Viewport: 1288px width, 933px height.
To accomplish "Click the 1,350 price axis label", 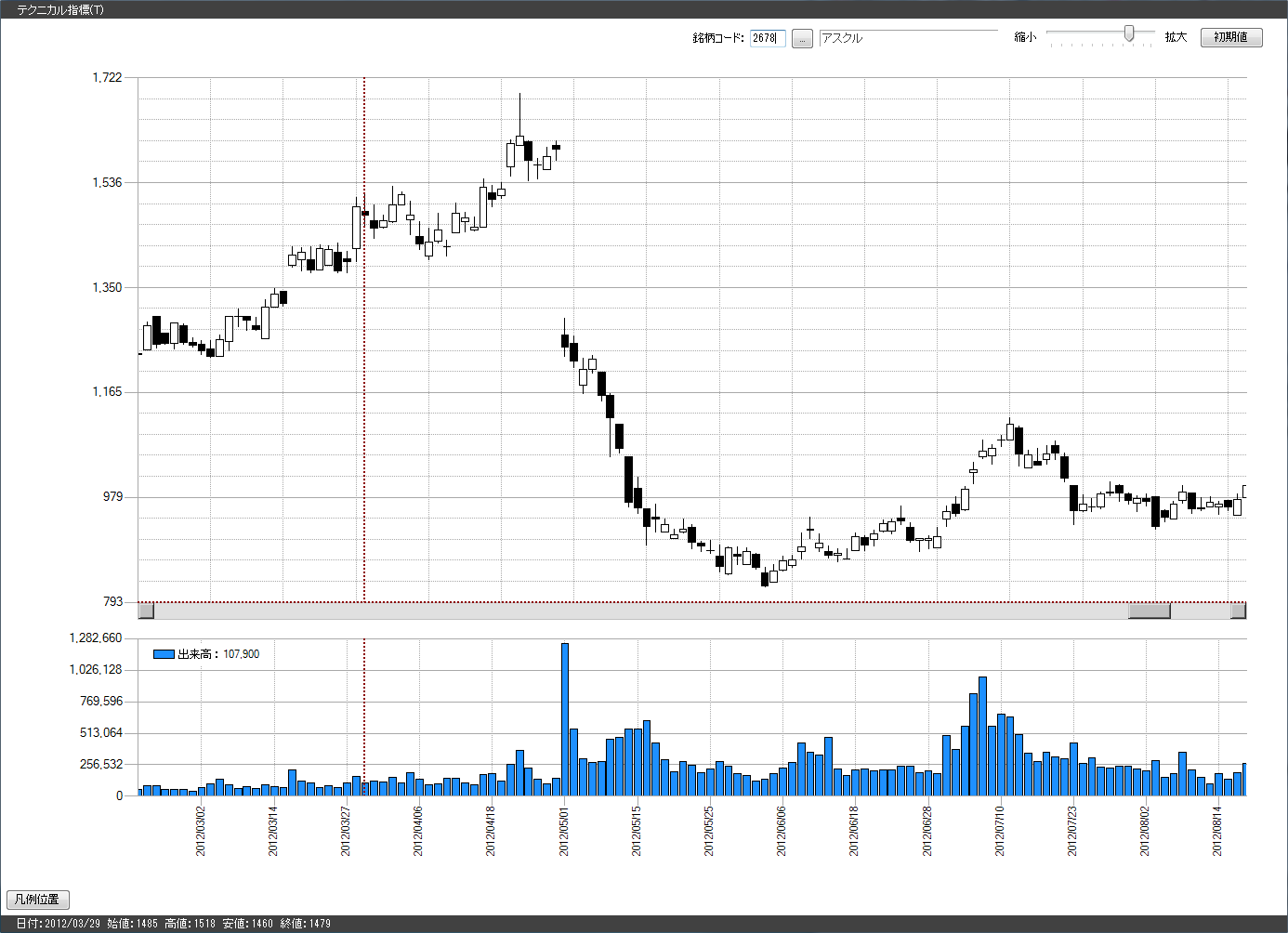I will (107, 287).
